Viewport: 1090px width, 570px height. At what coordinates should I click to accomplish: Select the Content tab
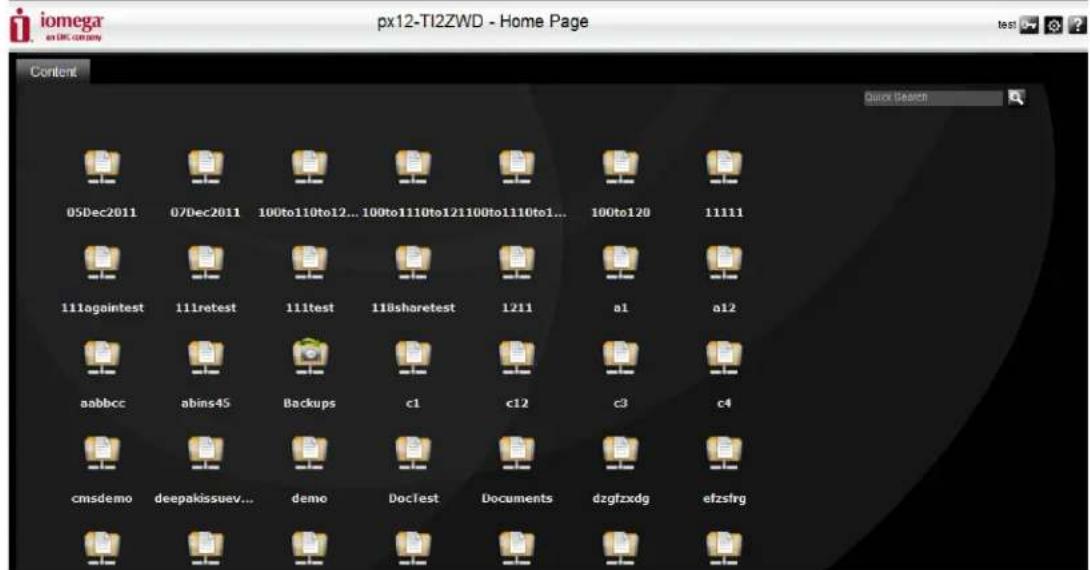(x=53, y=72)
